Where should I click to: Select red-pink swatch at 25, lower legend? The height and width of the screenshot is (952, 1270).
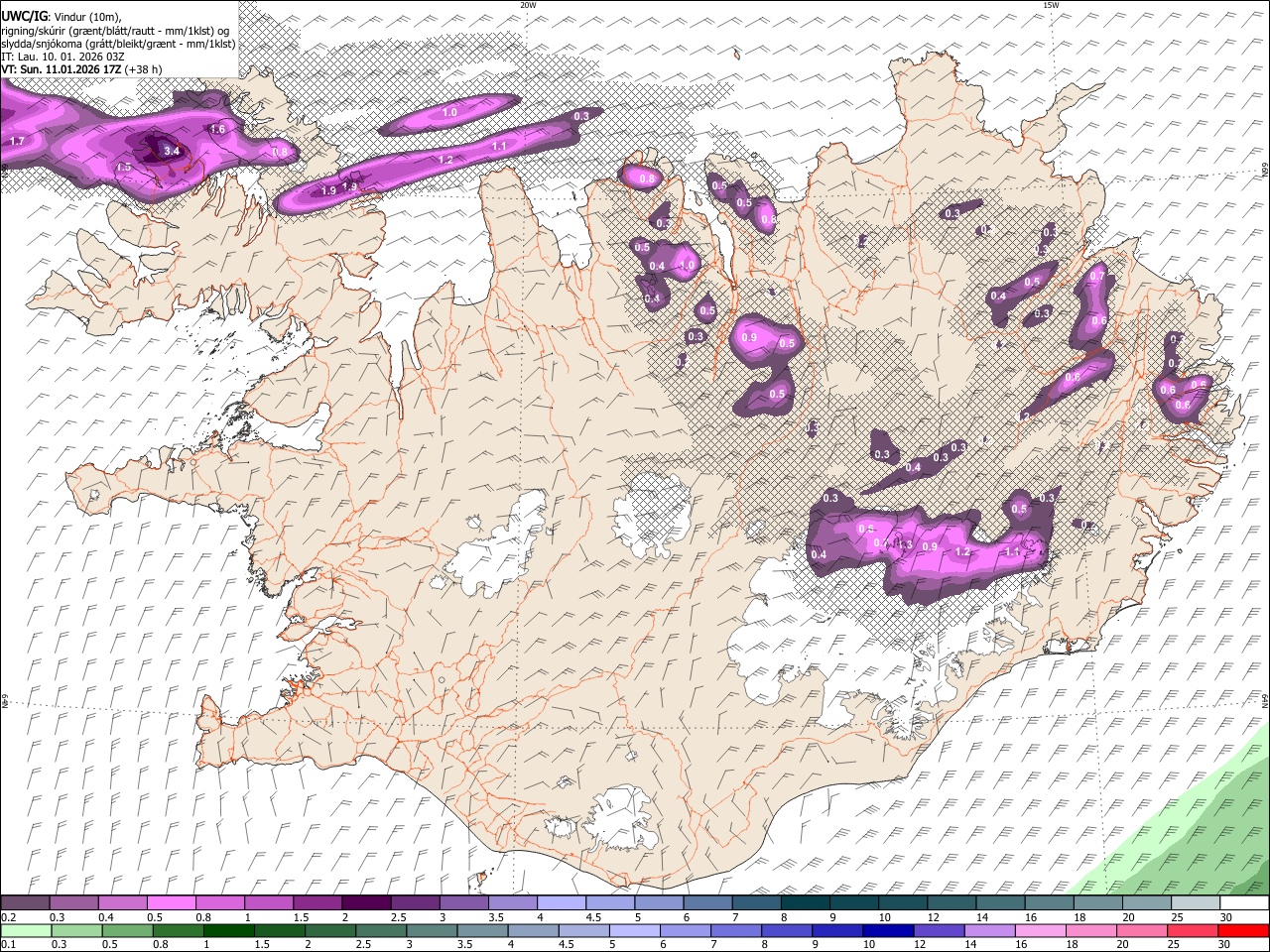[1193, 930]
